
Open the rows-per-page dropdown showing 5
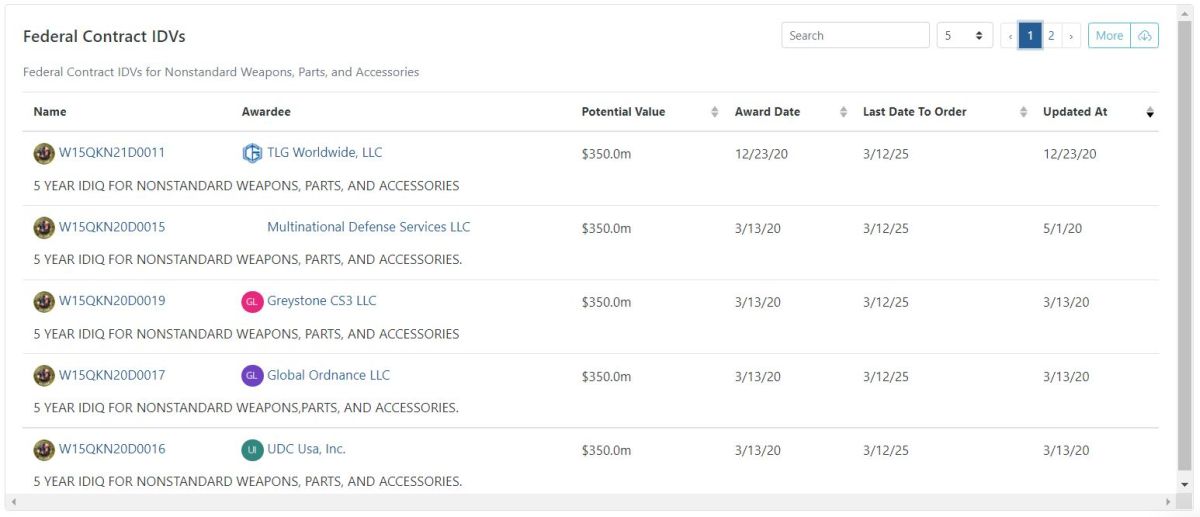tap(964, 36)
